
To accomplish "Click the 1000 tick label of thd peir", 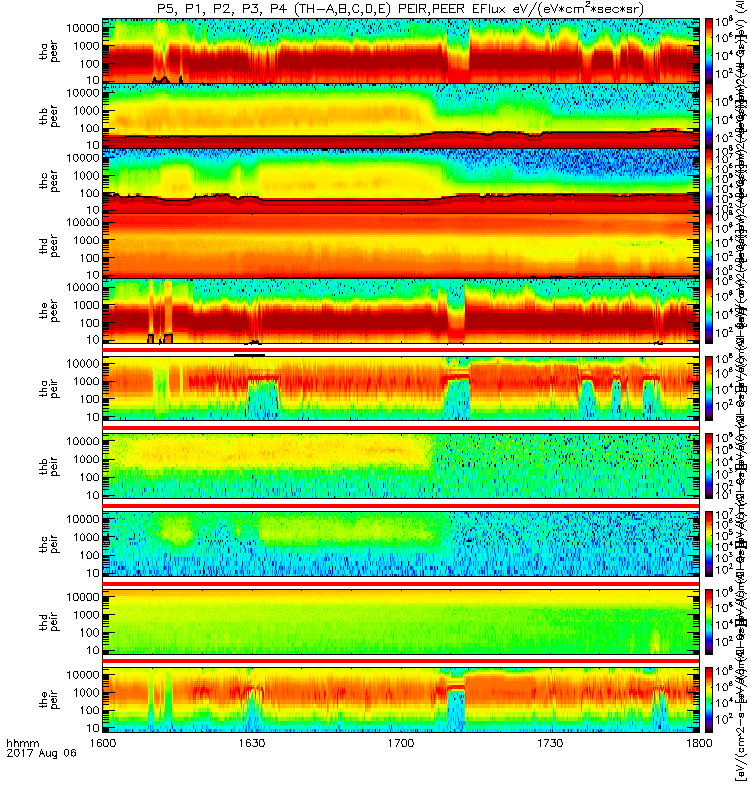I will coord(87,615).
